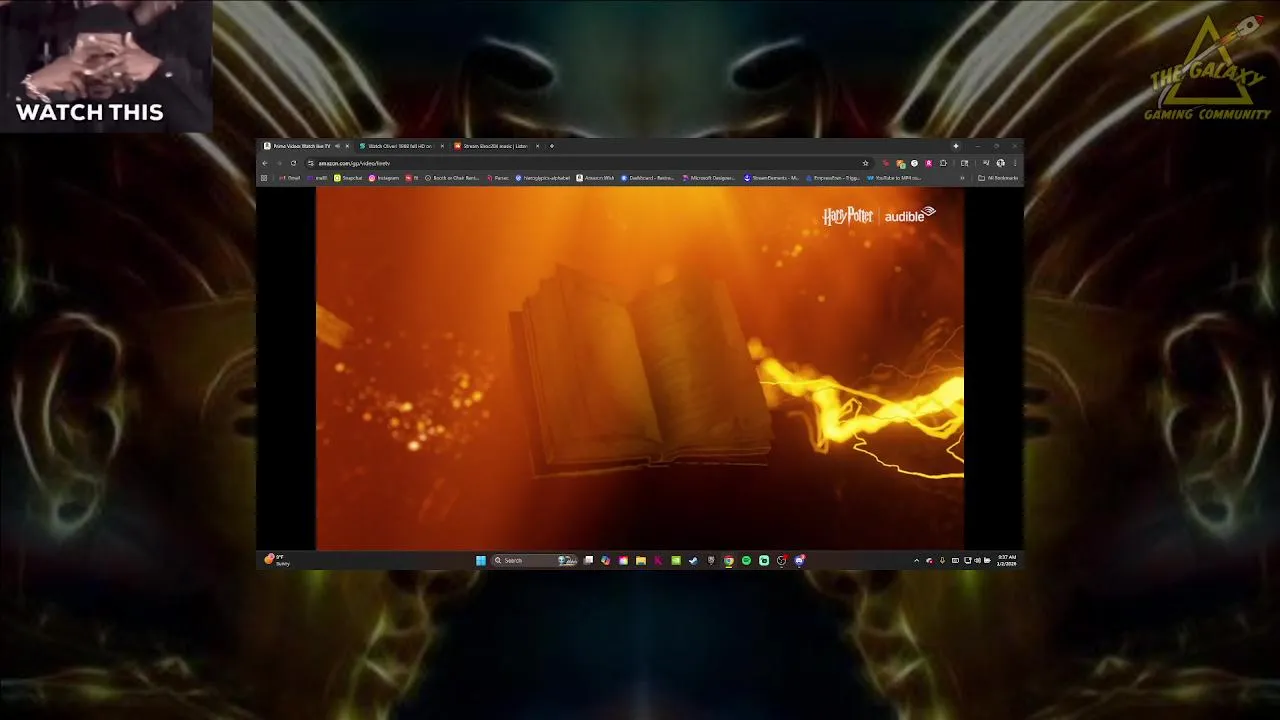1280x720 pixels.
Task: Open File Explorer from the taskbar
Action: coord(641,561)
